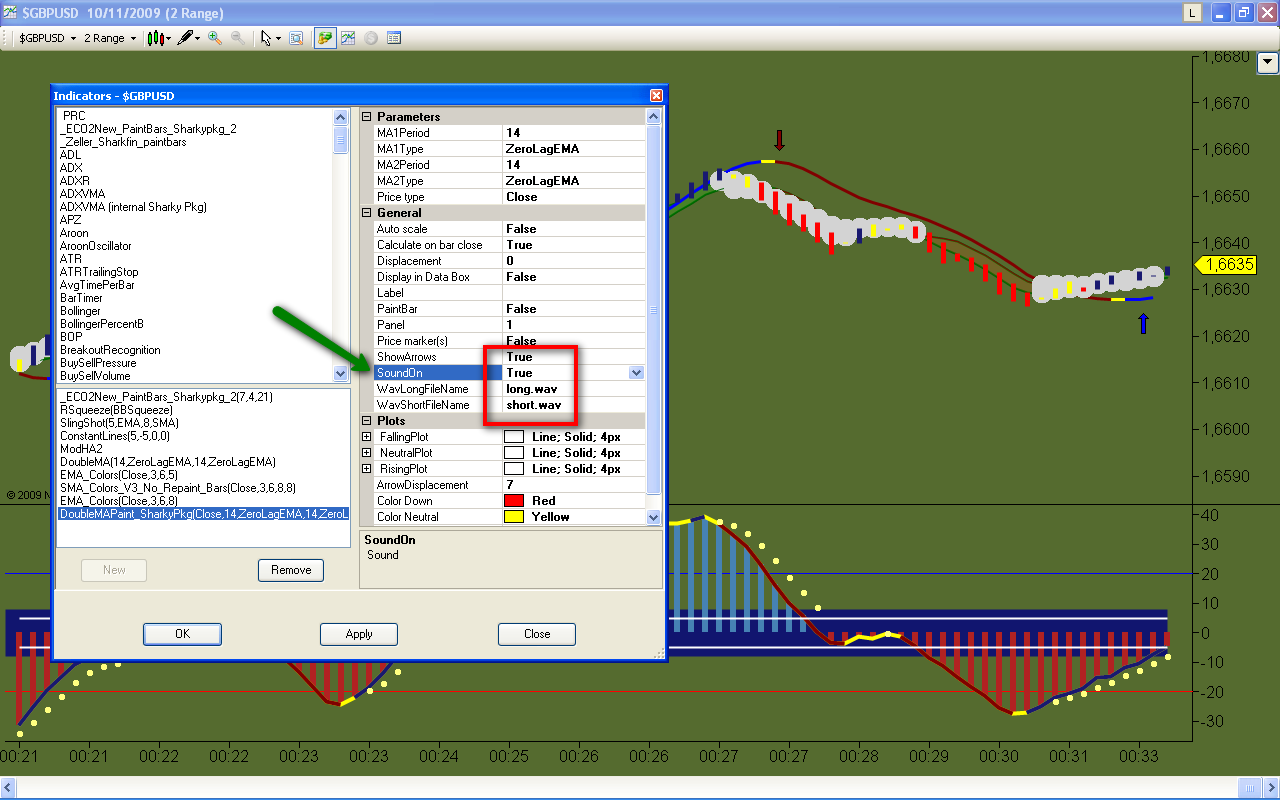Click the OK button
Image resolution: width=1280 pixels, height=800 pixels.
[182, 634]
